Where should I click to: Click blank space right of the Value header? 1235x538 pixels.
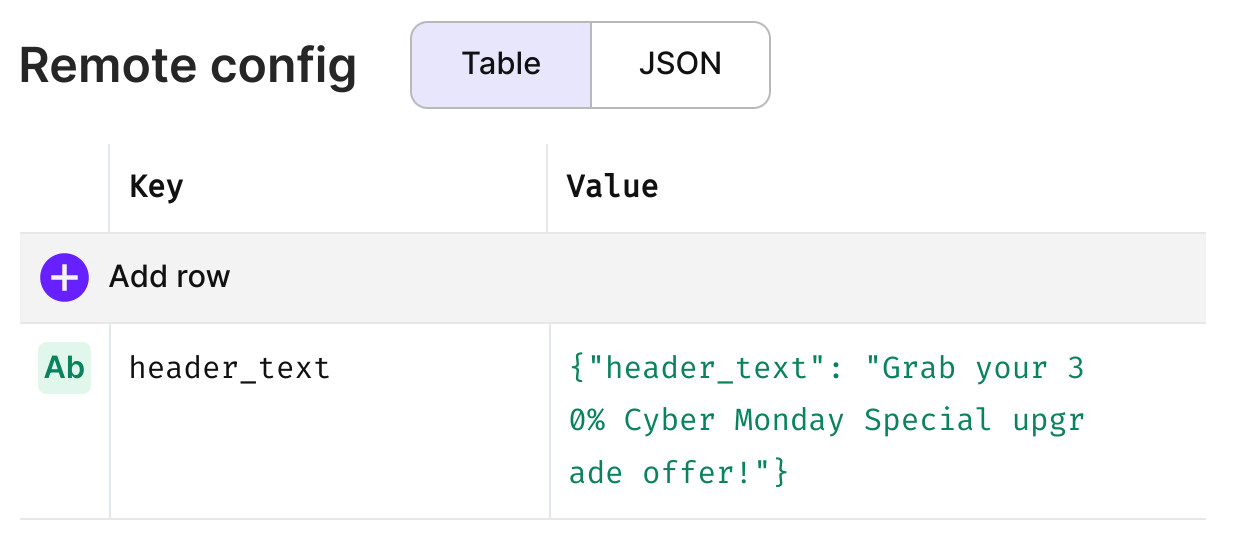click(930, 188)
